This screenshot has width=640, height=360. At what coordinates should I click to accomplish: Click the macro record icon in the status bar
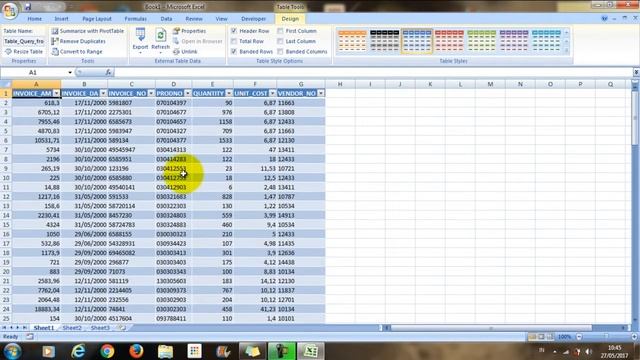pos(30,337)
